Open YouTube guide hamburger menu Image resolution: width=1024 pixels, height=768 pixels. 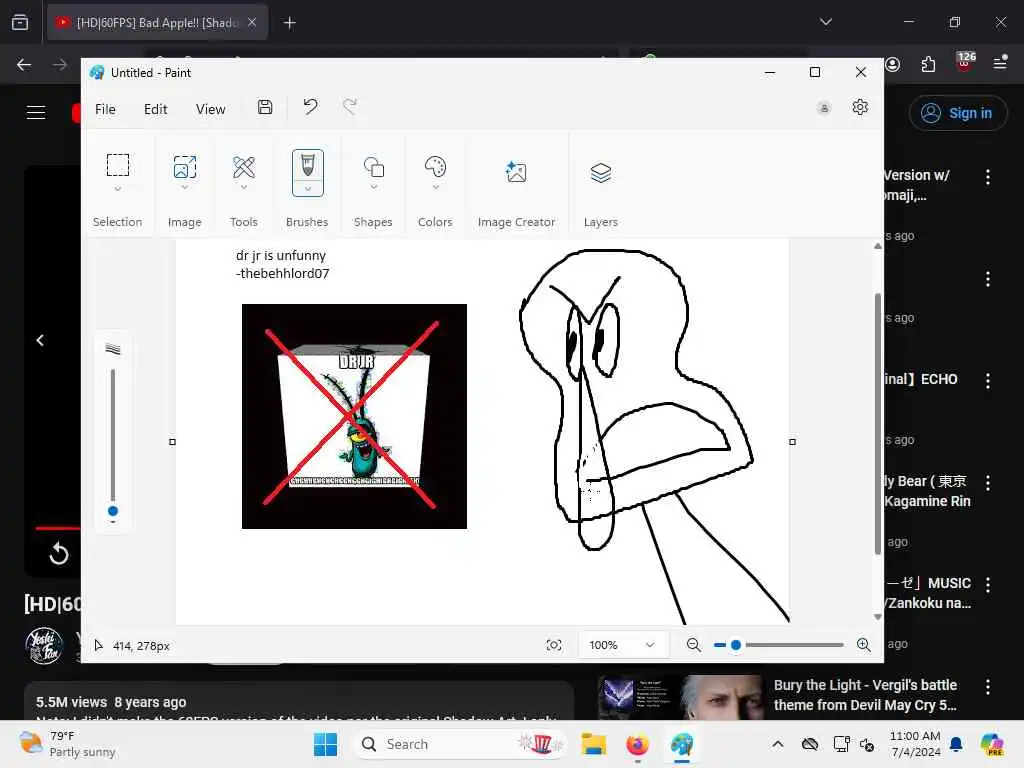36,112
